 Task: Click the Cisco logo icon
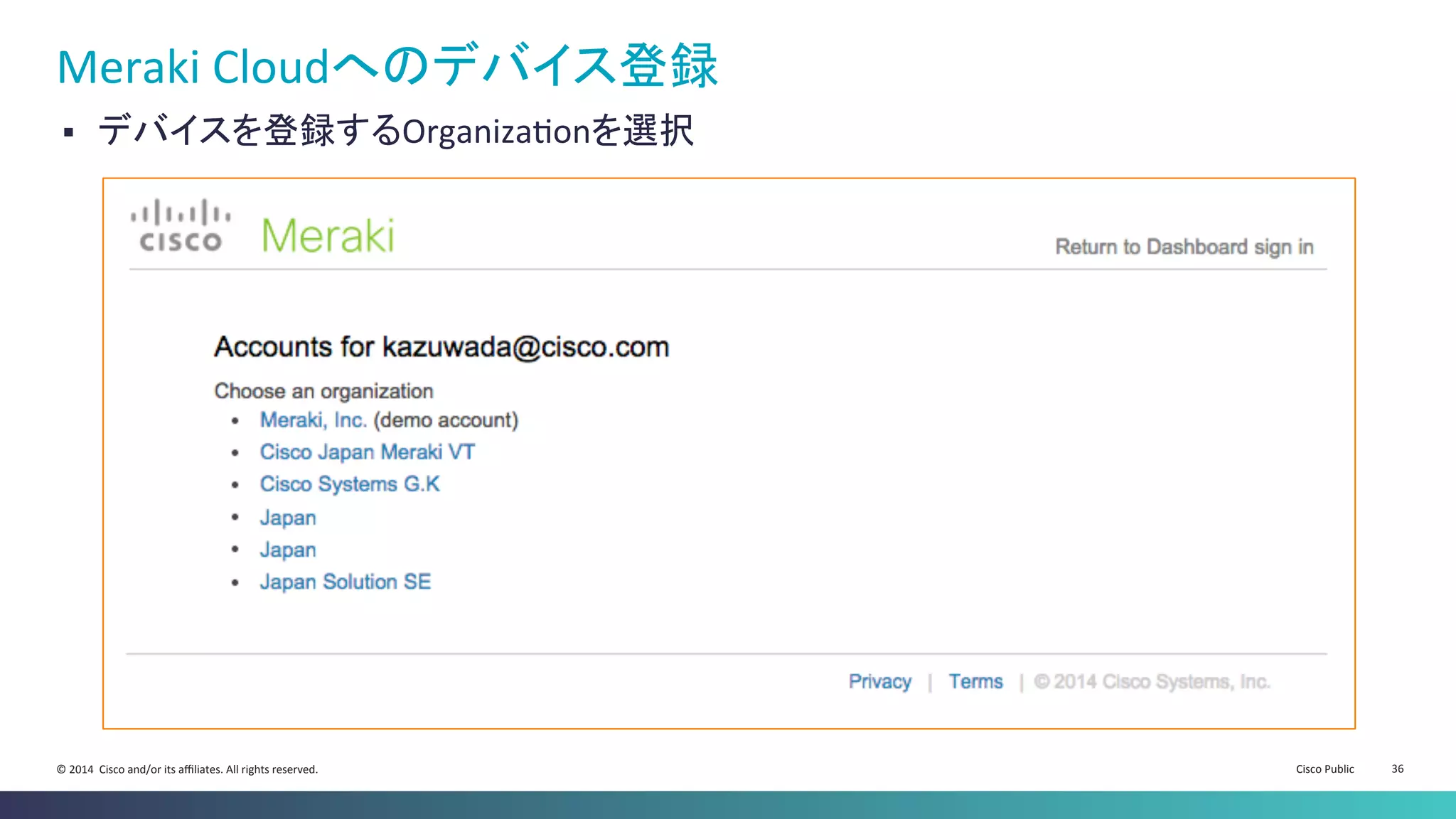click(x=181, y=226)
